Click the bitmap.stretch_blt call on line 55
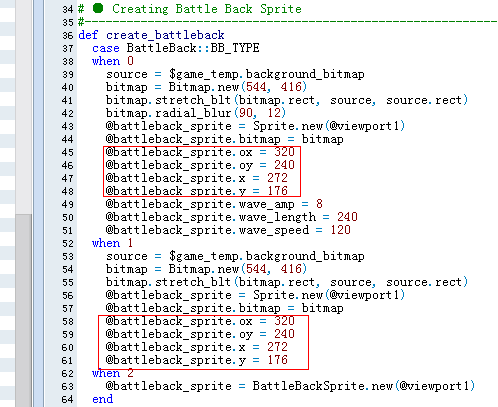This screenshot has width=498, height=407. point(287,282)
